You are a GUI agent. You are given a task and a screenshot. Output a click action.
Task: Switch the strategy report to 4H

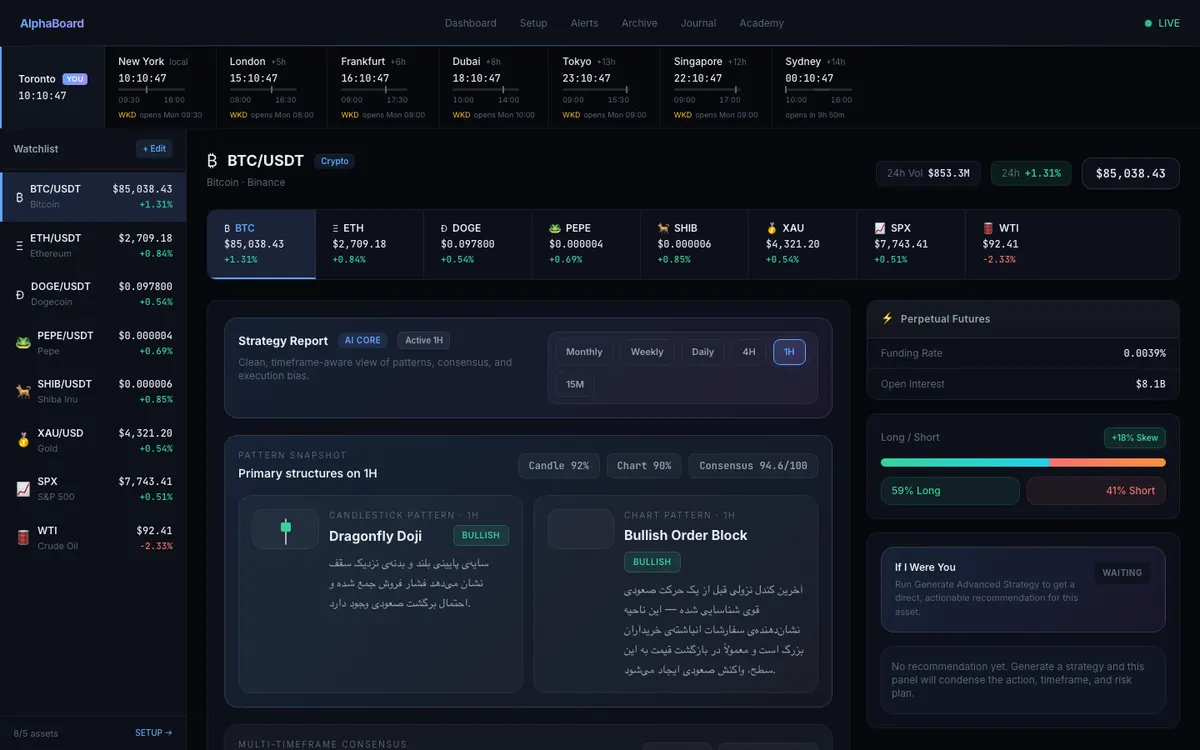[749, 352]
